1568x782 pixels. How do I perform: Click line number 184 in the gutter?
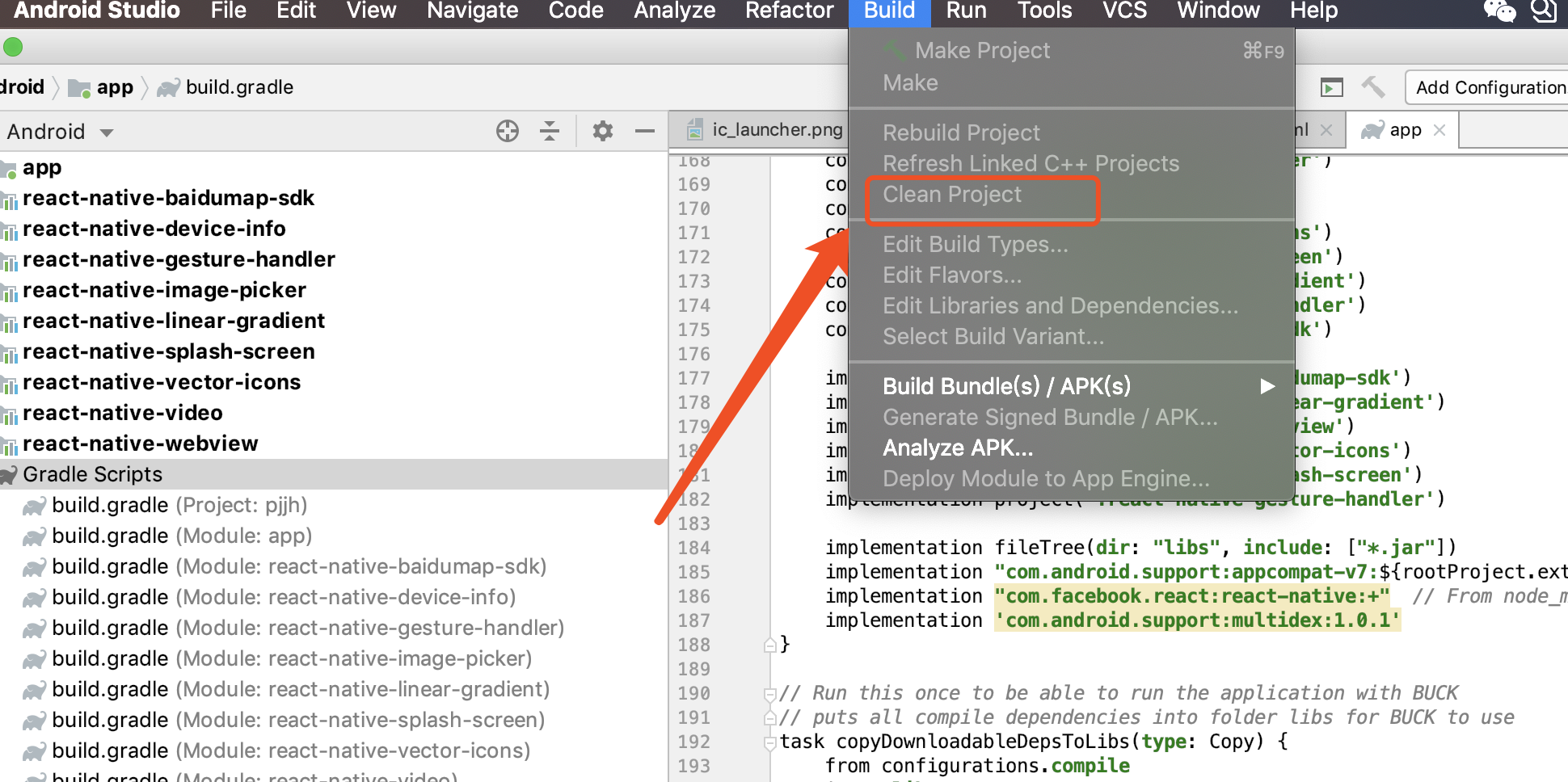point(694,548)
